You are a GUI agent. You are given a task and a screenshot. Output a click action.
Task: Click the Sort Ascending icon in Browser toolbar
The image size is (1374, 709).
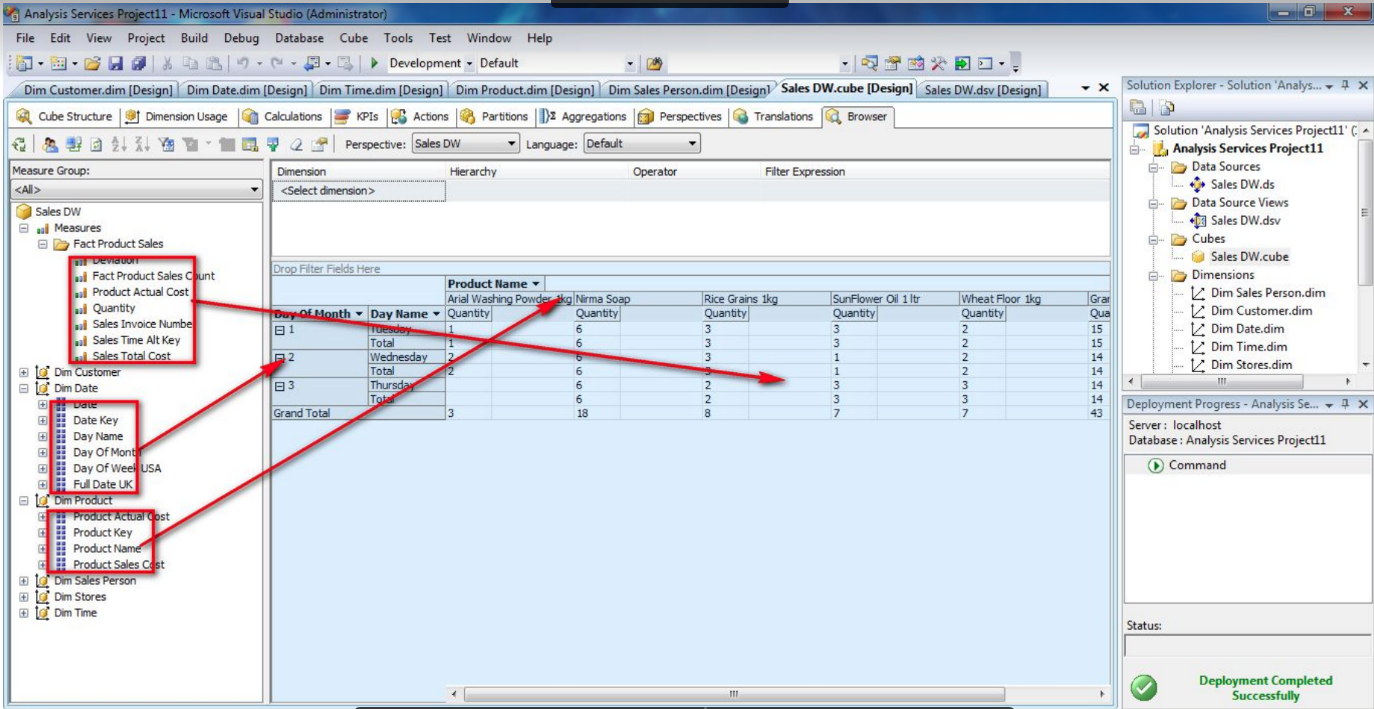pos(121,144)
